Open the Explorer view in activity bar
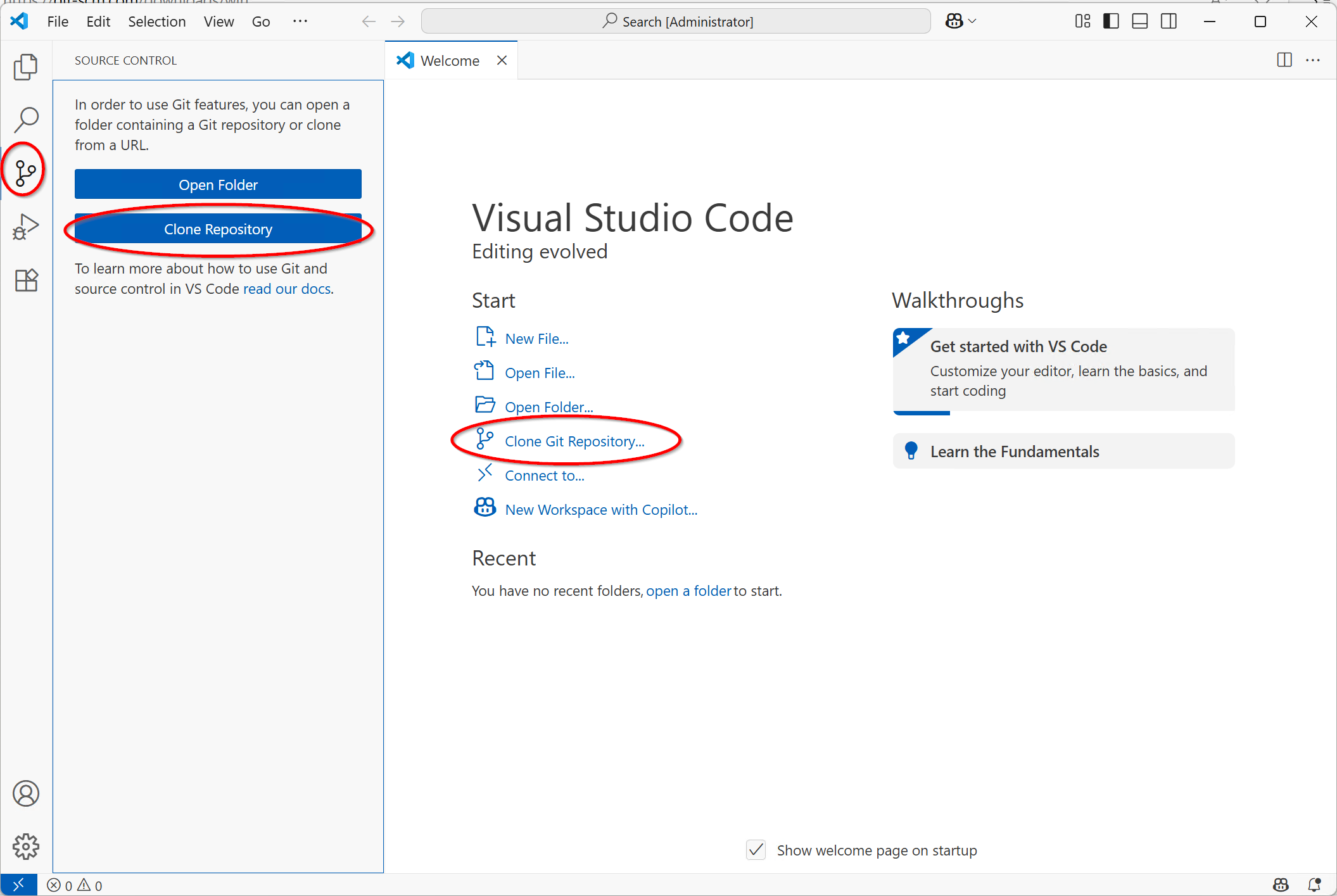 (26, 67)
